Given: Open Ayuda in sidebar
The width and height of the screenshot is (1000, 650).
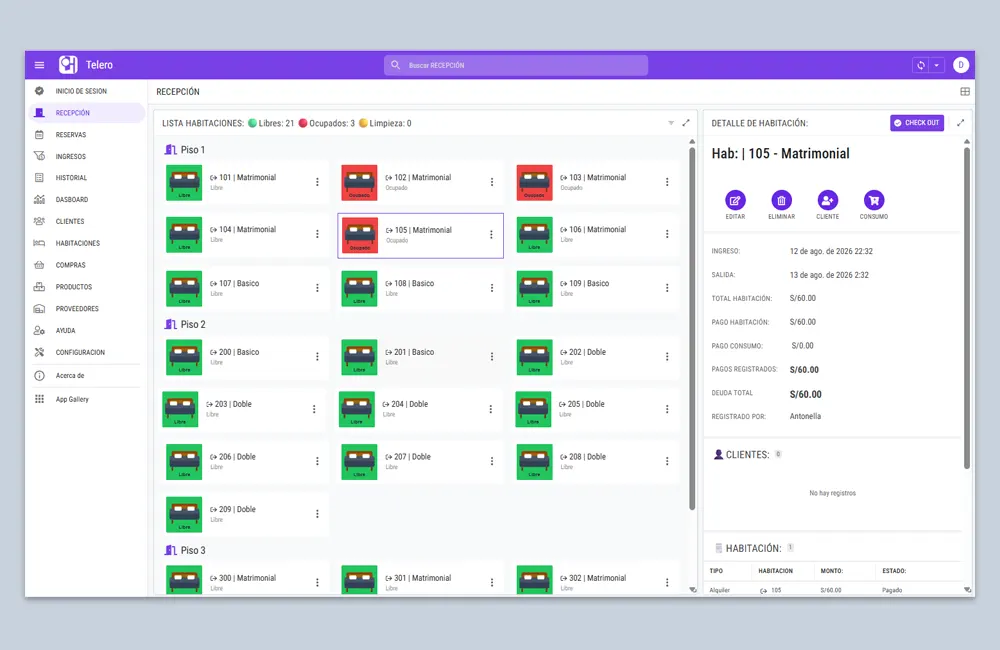Looking at the screenshot, I should [86, 330].
